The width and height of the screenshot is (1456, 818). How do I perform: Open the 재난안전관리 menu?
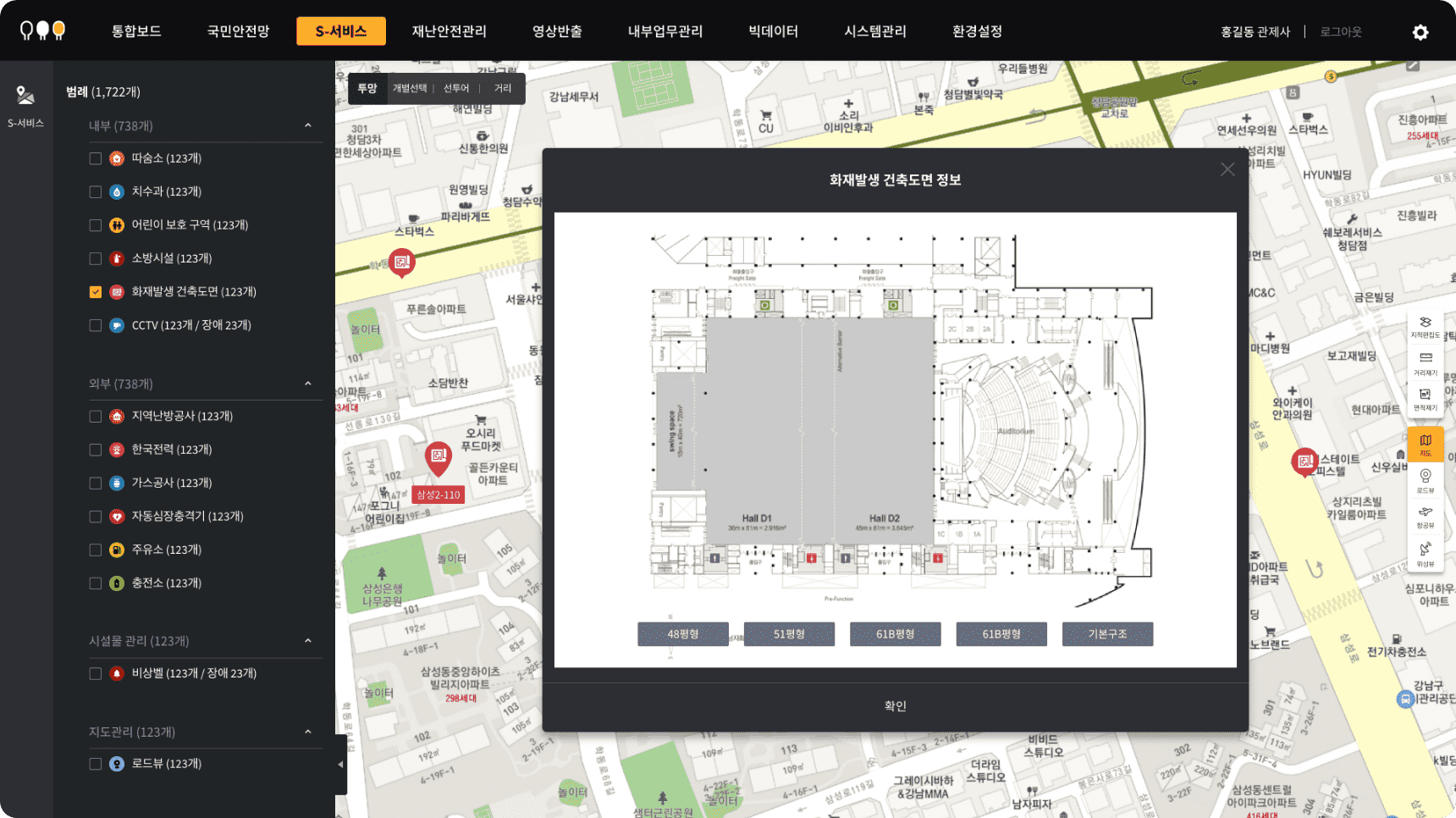tap(449, 31)
